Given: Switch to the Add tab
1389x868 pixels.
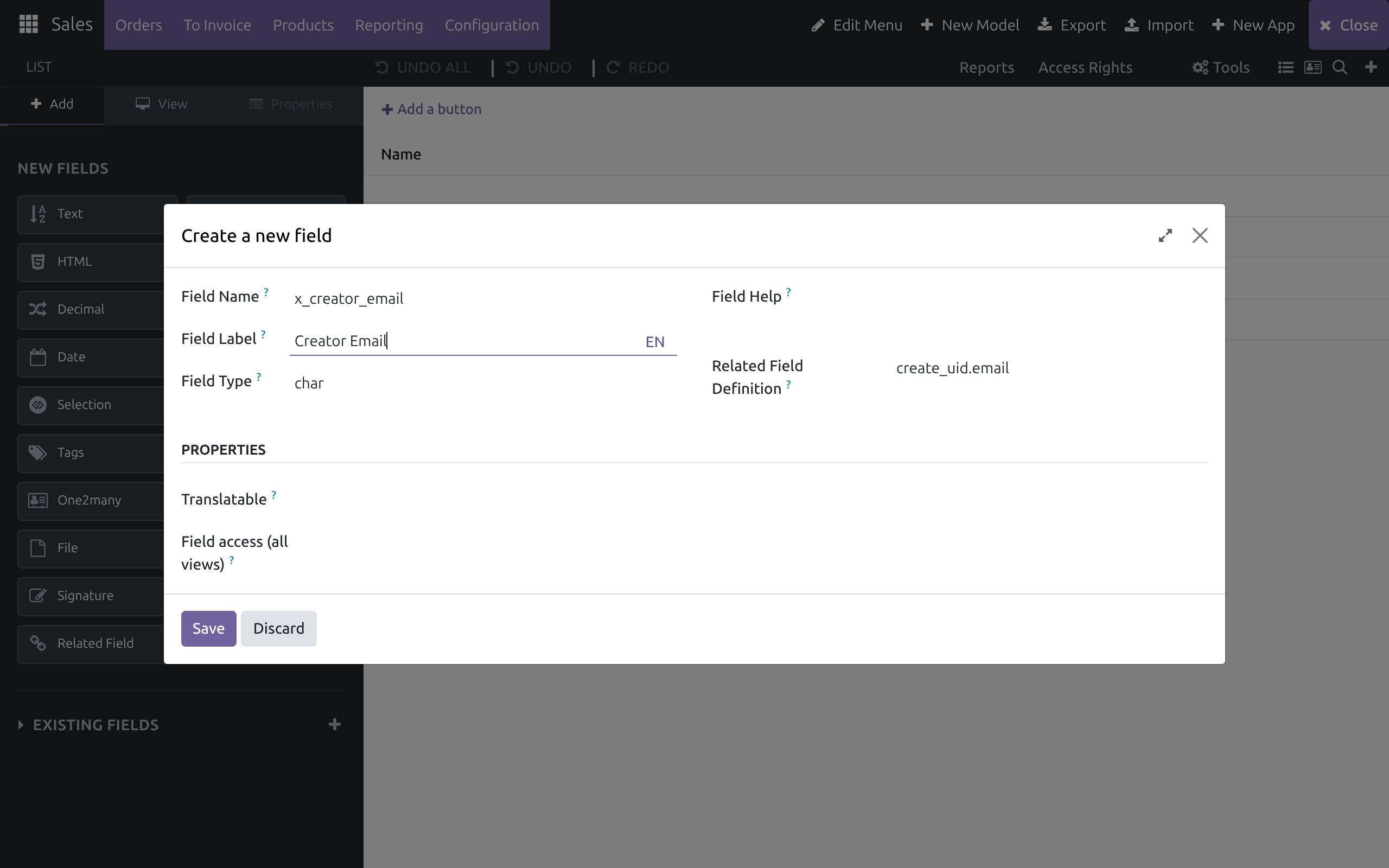Looking at the screenshot, I should pos(52,104).
